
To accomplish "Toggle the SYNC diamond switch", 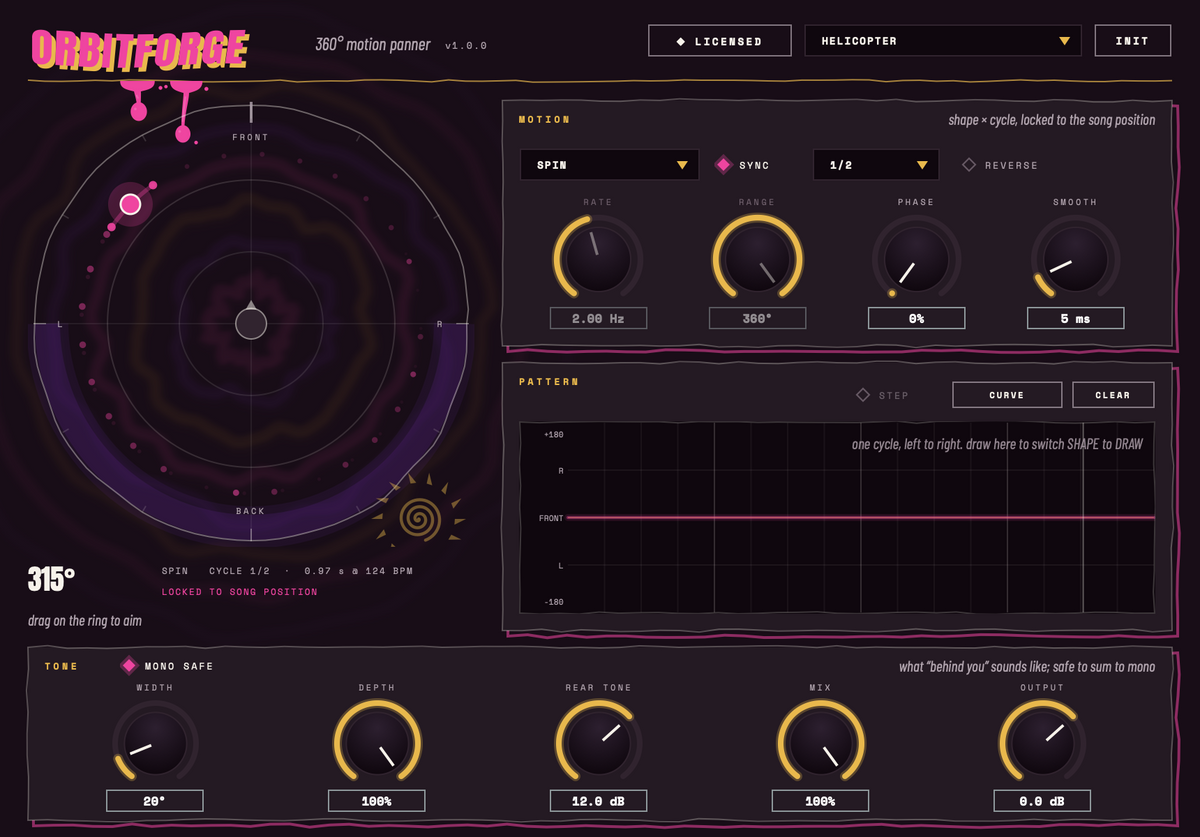I will (742, 165).
